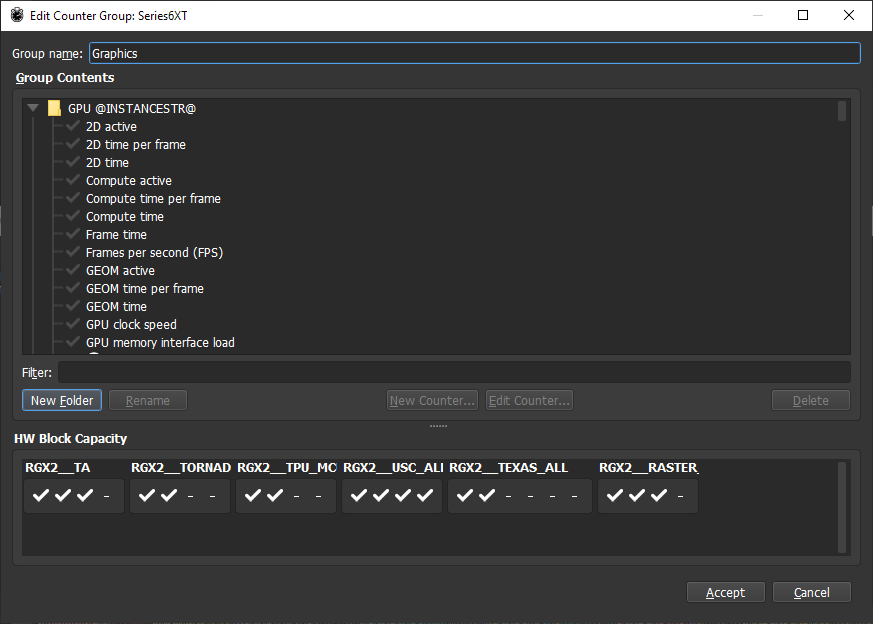
Task: Click the RGX2__RASTER capacity indicator
Action: click(647, 495)
